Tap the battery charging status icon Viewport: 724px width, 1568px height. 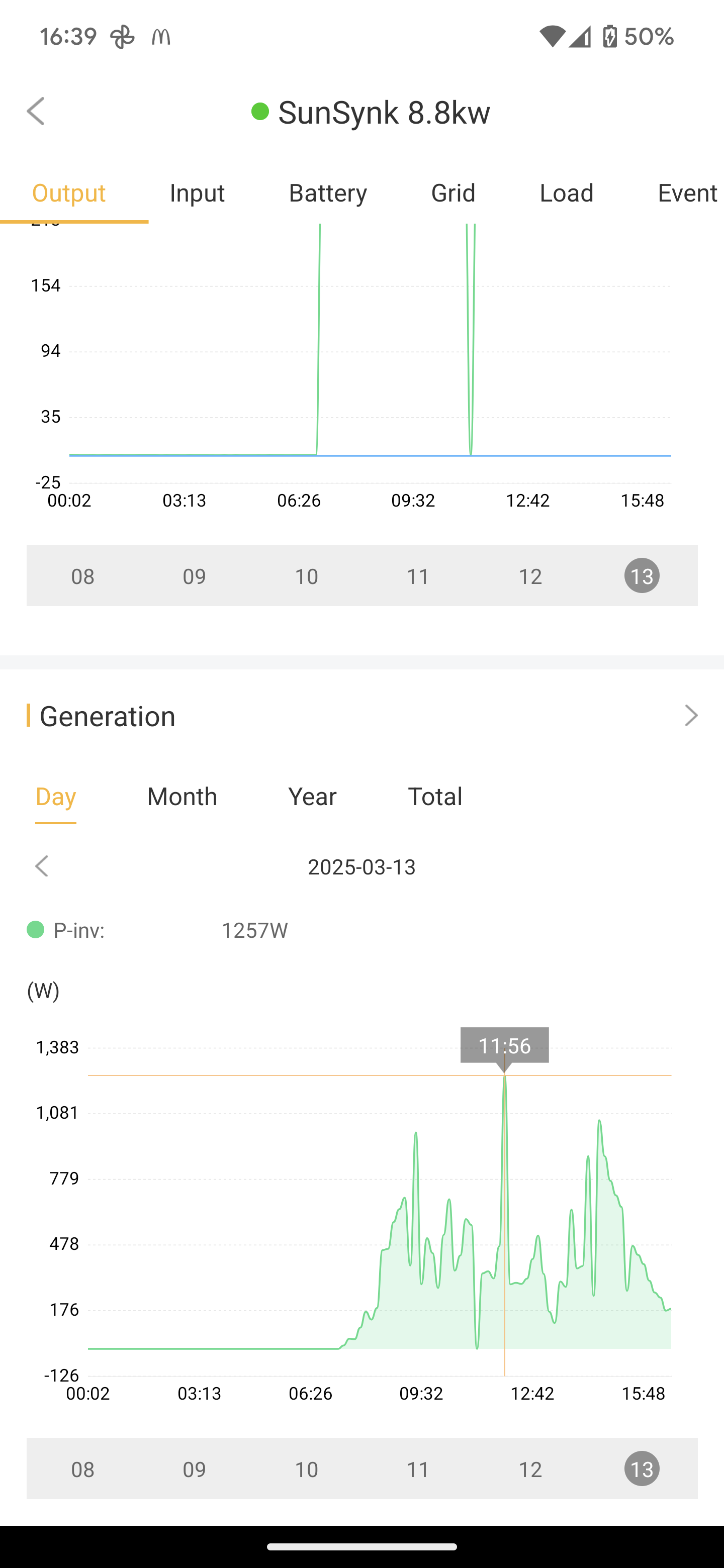coord(610,37)
